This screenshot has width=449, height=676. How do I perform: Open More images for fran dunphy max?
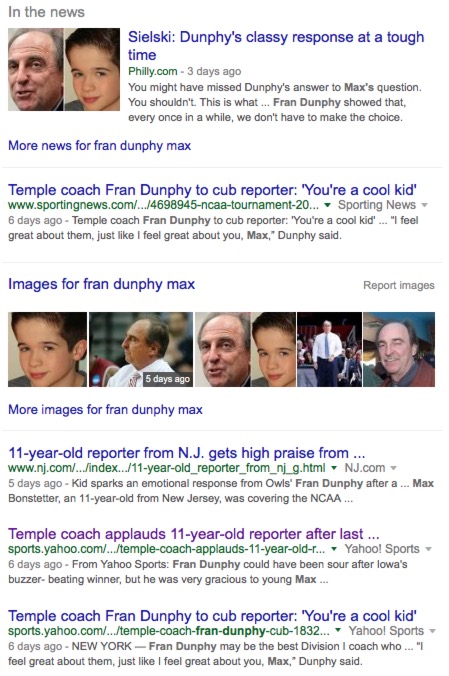point(105,410)
